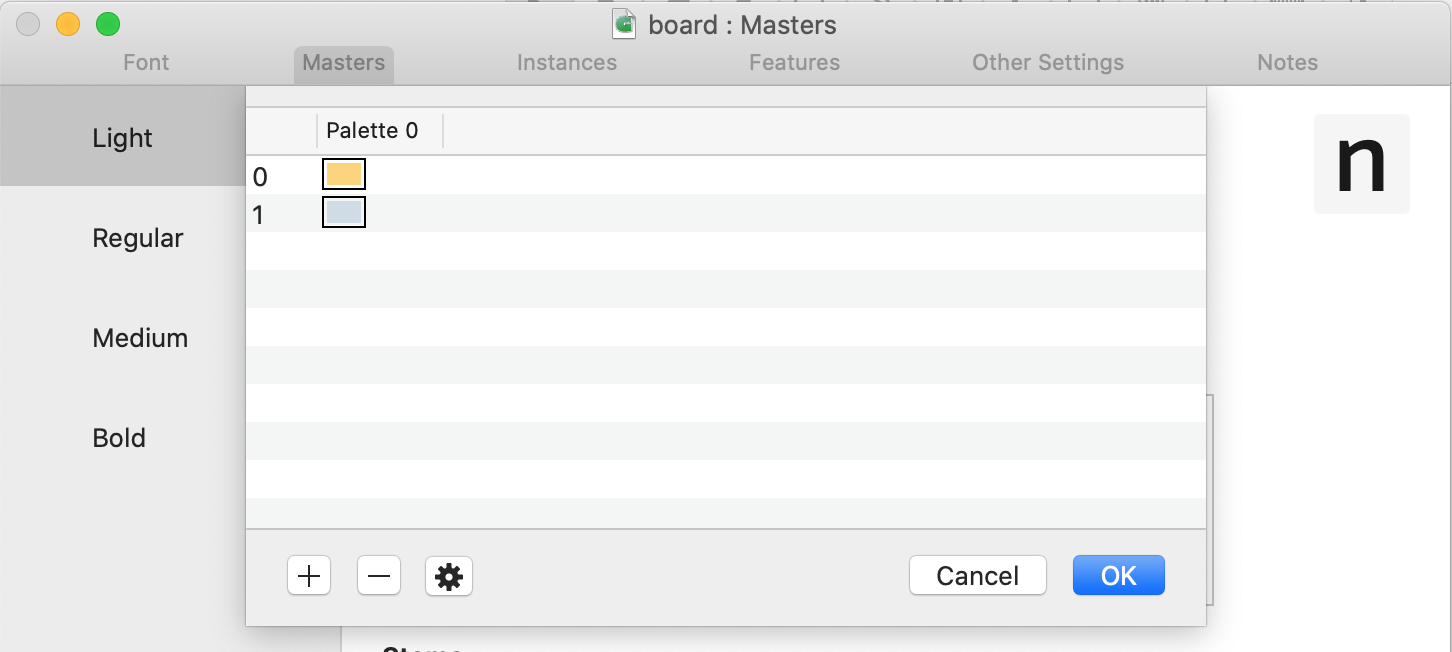Open the gear actions menu

[449, 576]
